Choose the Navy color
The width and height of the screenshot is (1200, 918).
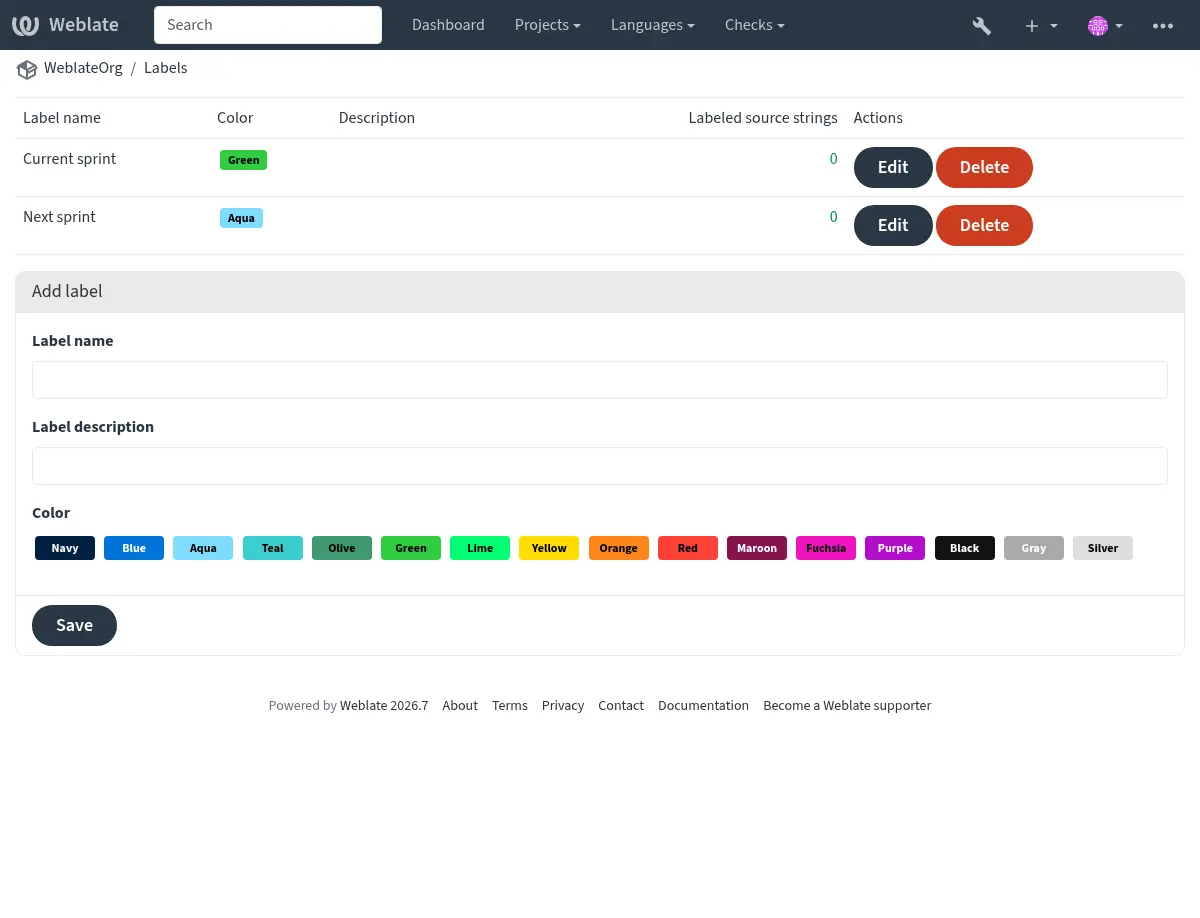tap(65, 548)
